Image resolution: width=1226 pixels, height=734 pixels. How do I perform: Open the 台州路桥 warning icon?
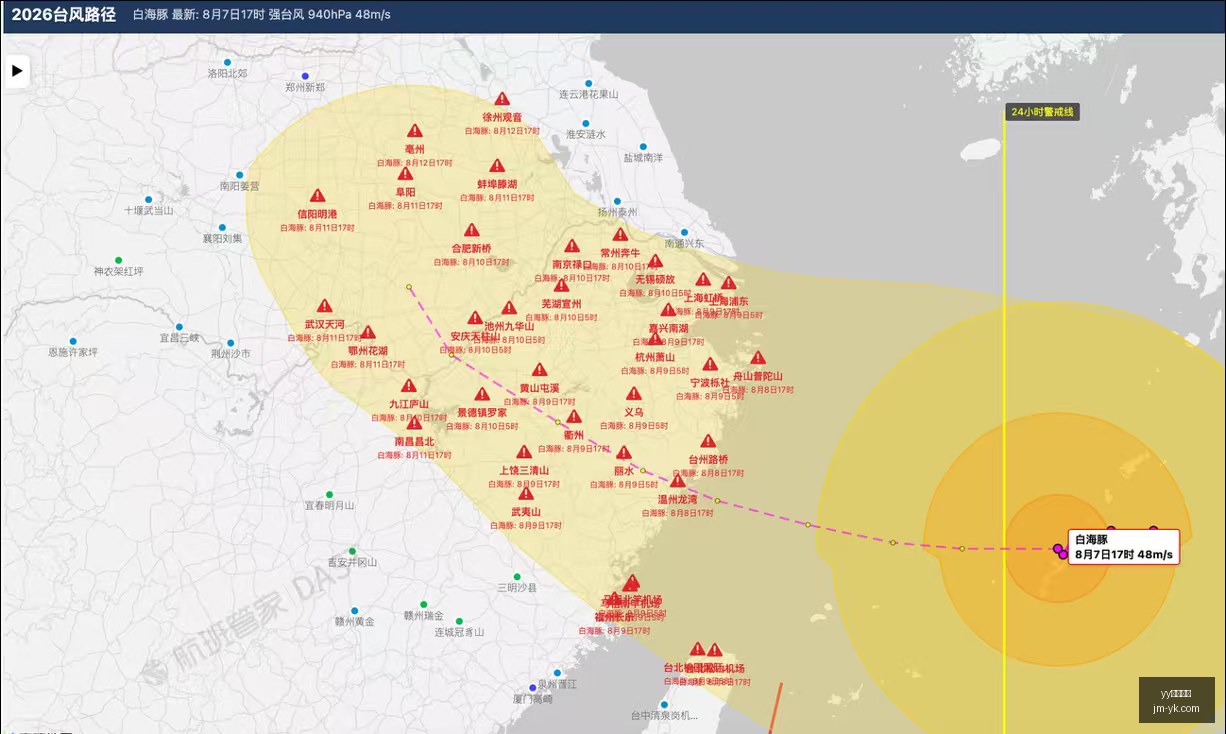click(x=708, y=441)
